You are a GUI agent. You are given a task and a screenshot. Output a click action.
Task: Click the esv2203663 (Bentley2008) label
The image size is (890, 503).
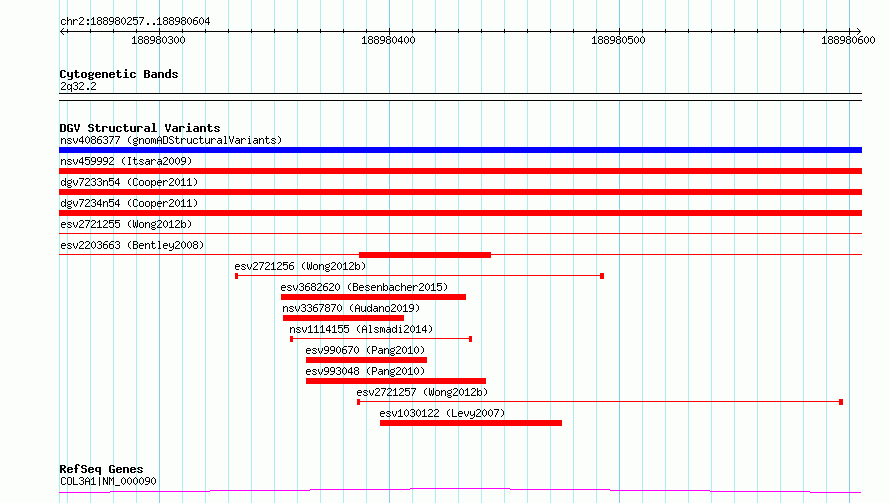coord(132,245)
